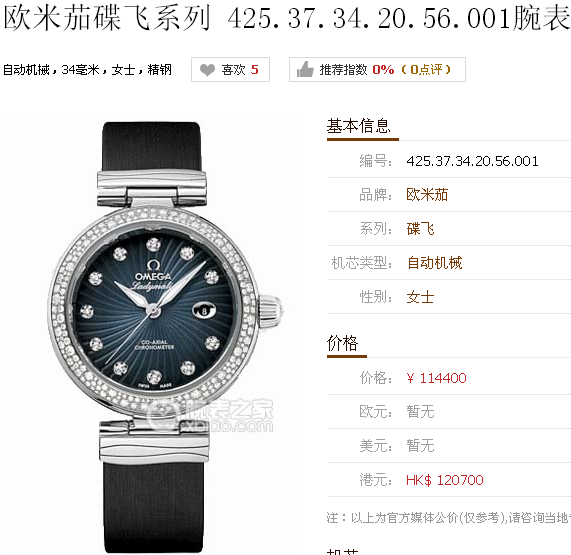Click the thumbs-up icon beside 推荐指数
Screen dimensions: 571x555
[305, 69]
